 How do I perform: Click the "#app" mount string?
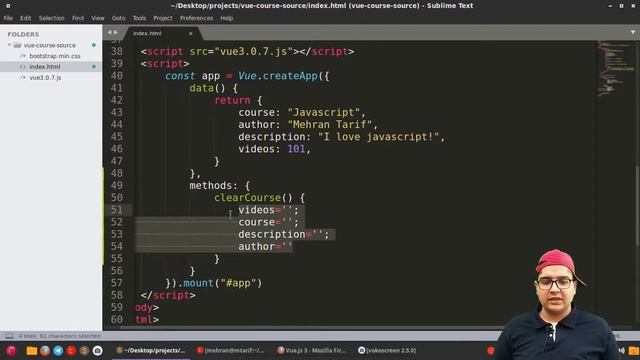point(238,283)
